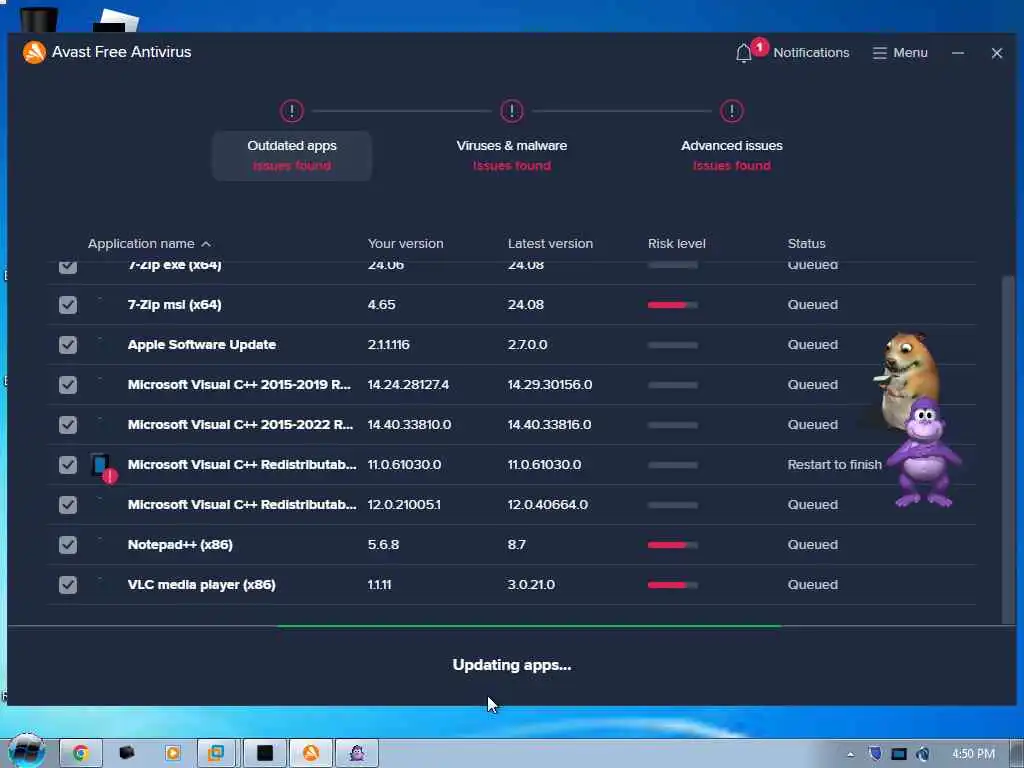Open the media player taskbar icon
Viewport: 1024px width, 768px height.
172,753
